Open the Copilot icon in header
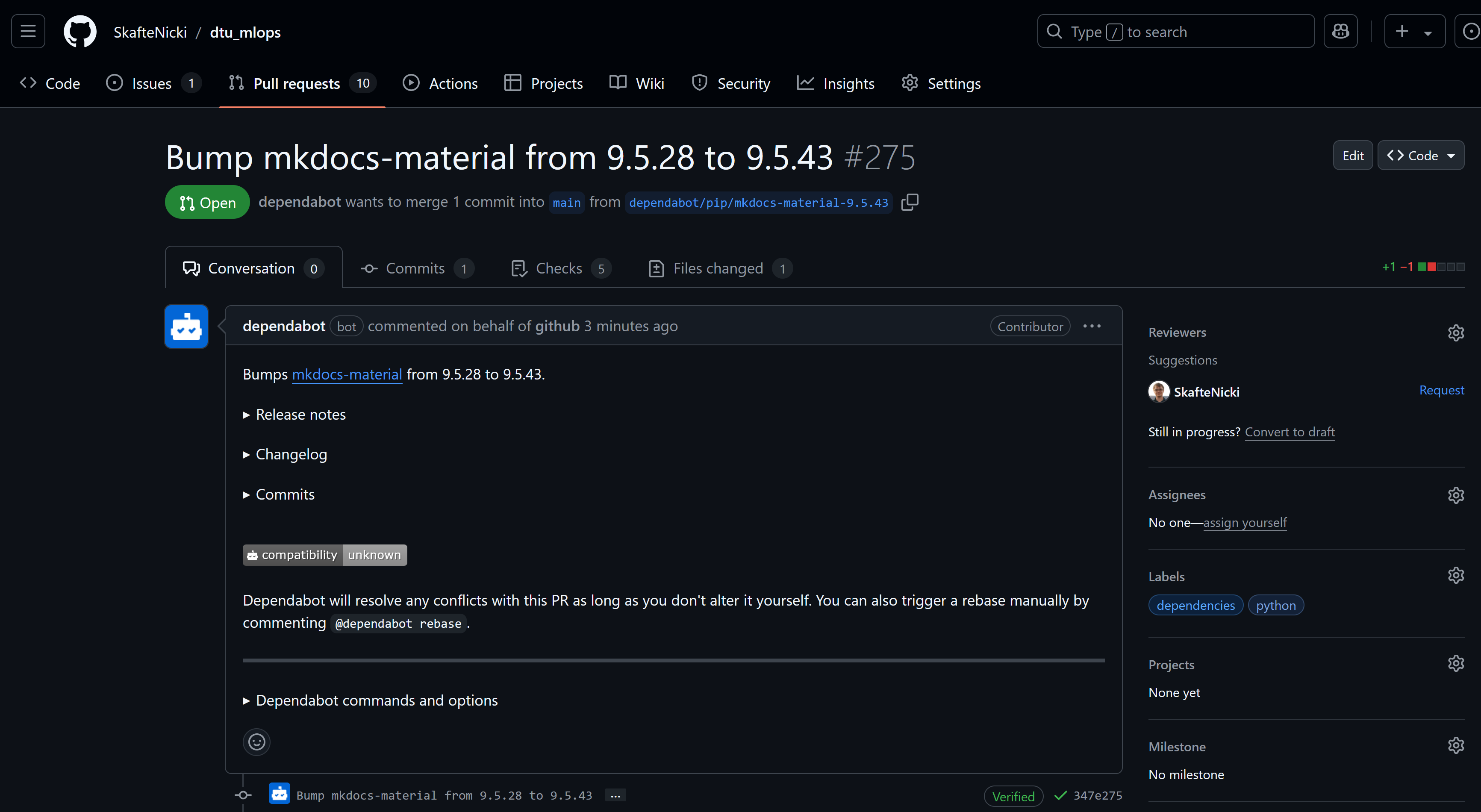 1340,32
